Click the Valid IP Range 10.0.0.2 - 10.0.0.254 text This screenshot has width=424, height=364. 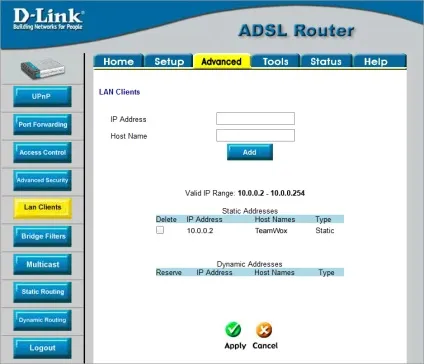245,193
